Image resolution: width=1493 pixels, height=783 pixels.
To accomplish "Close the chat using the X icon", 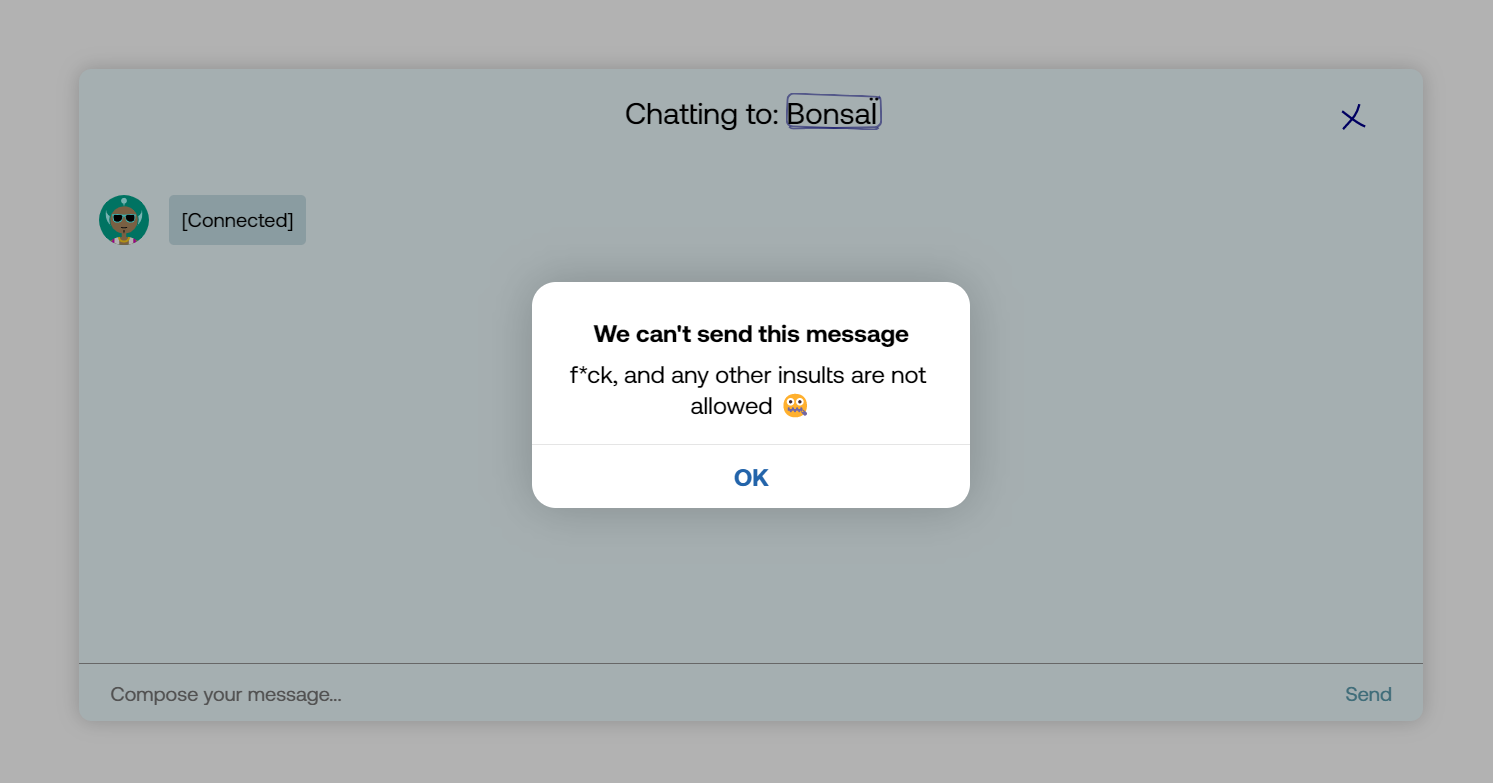I will pyautogui.click(x=1353, y=118).
